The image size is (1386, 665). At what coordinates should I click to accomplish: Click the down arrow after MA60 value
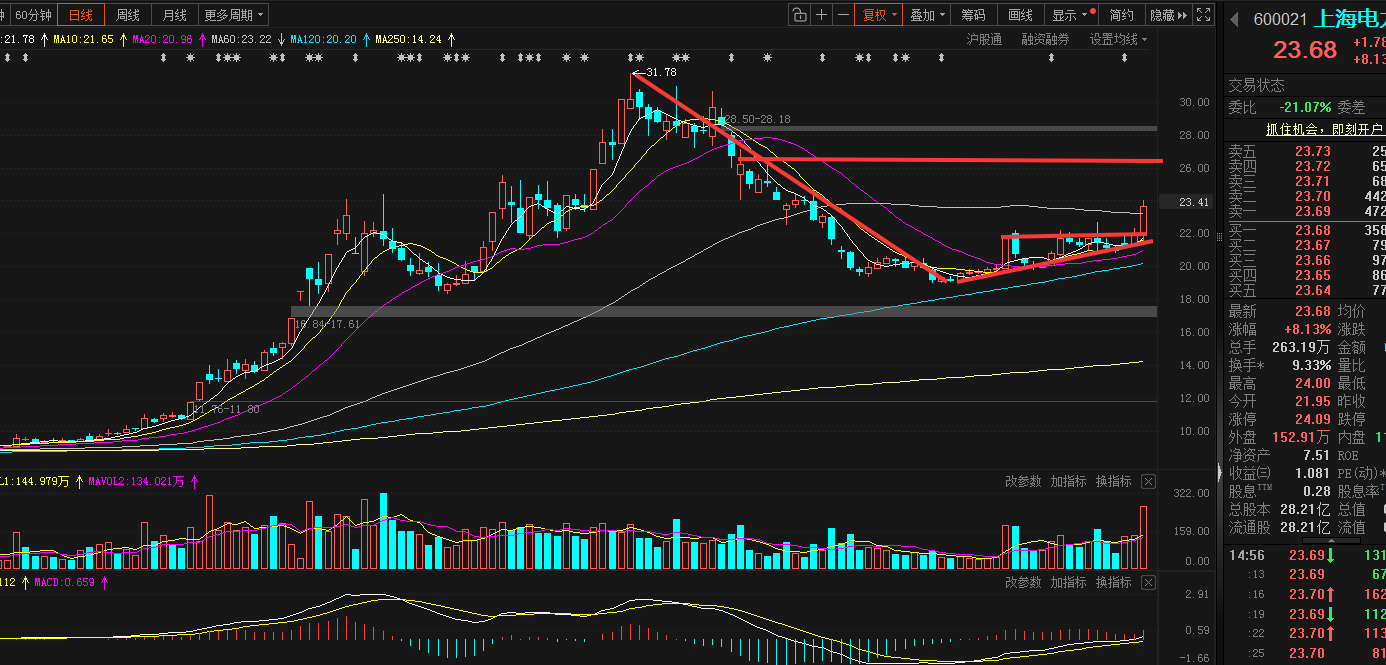(x=281, y=39)
